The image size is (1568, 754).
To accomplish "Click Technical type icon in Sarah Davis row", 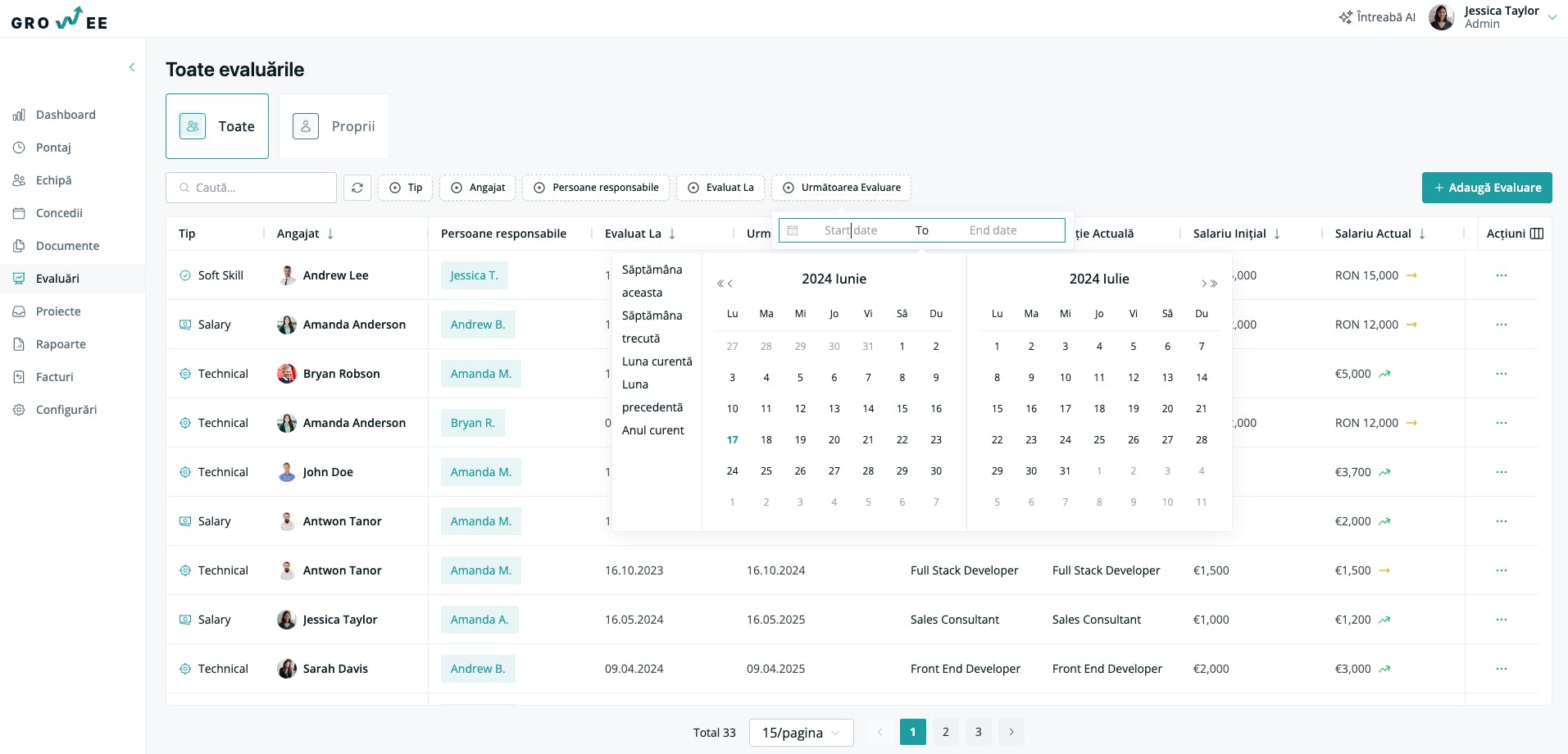I will coord(185,669).
